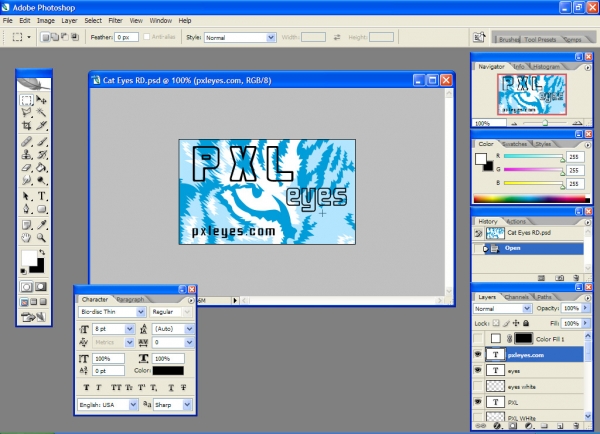600x434 pixels.
Task: Open the Filter menu
Action: pos(115,21)
